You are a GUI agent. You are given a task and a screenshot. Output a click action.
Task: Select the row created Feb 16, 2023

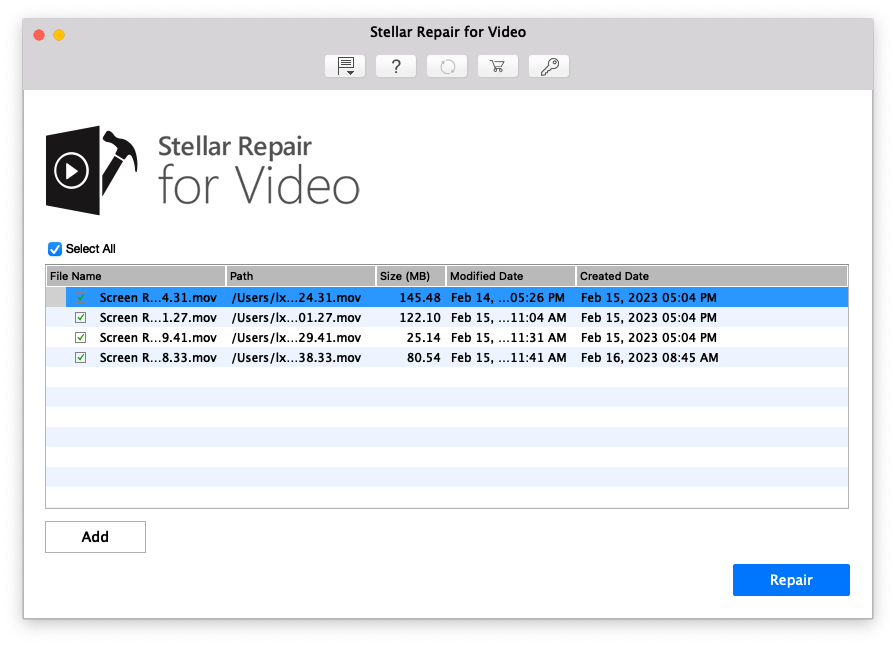click(x=447, y=357)
